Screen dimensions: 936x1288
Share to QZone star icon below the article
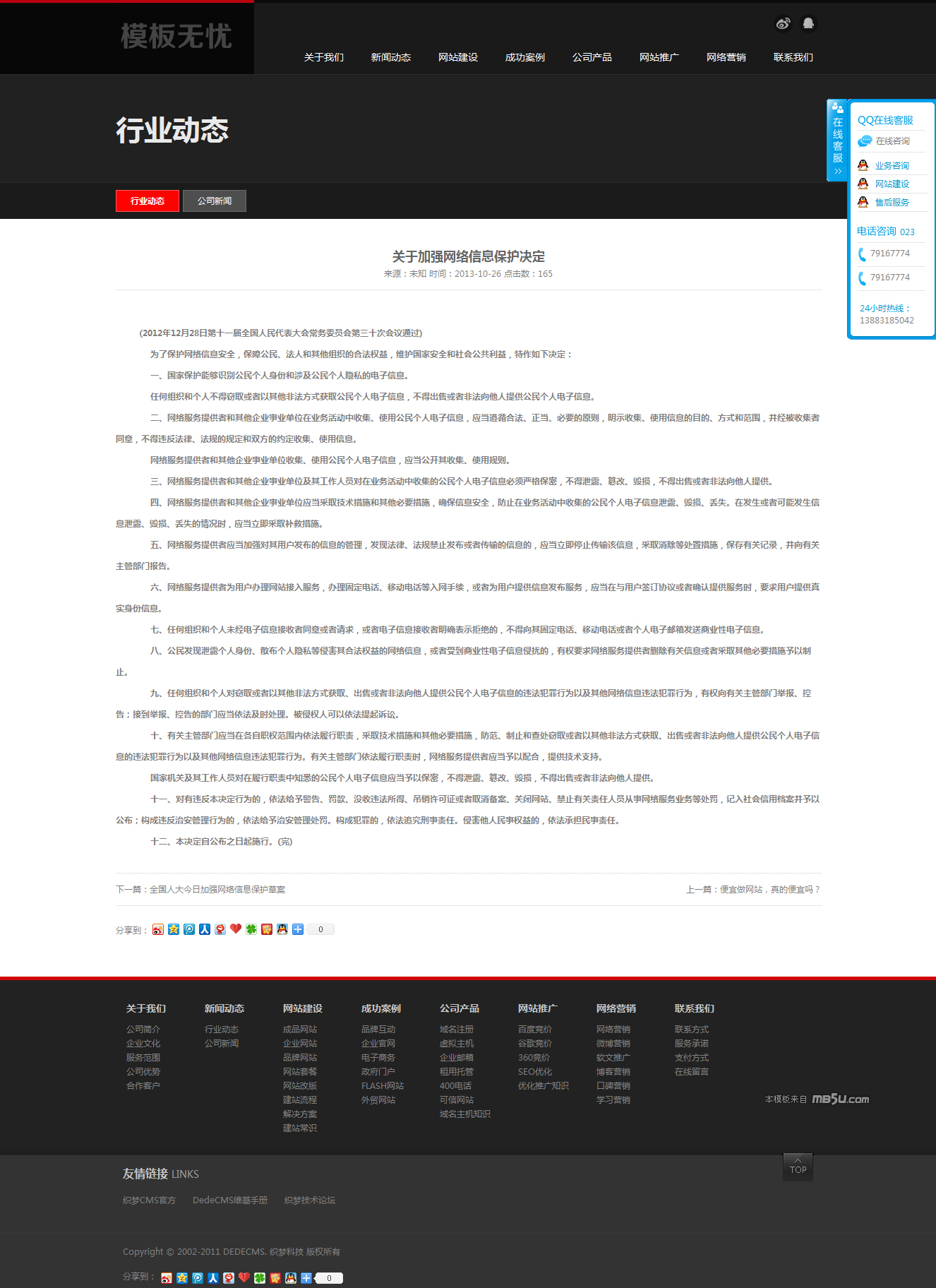(174, 929)
